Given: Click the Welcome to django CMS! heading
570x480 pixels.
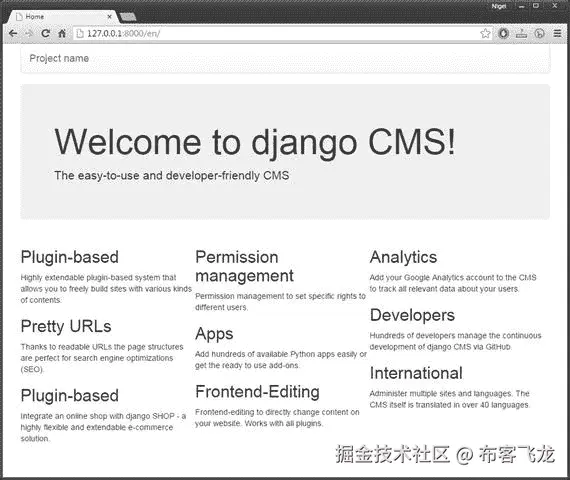Looking at the screenshot, I should (254, 143).
